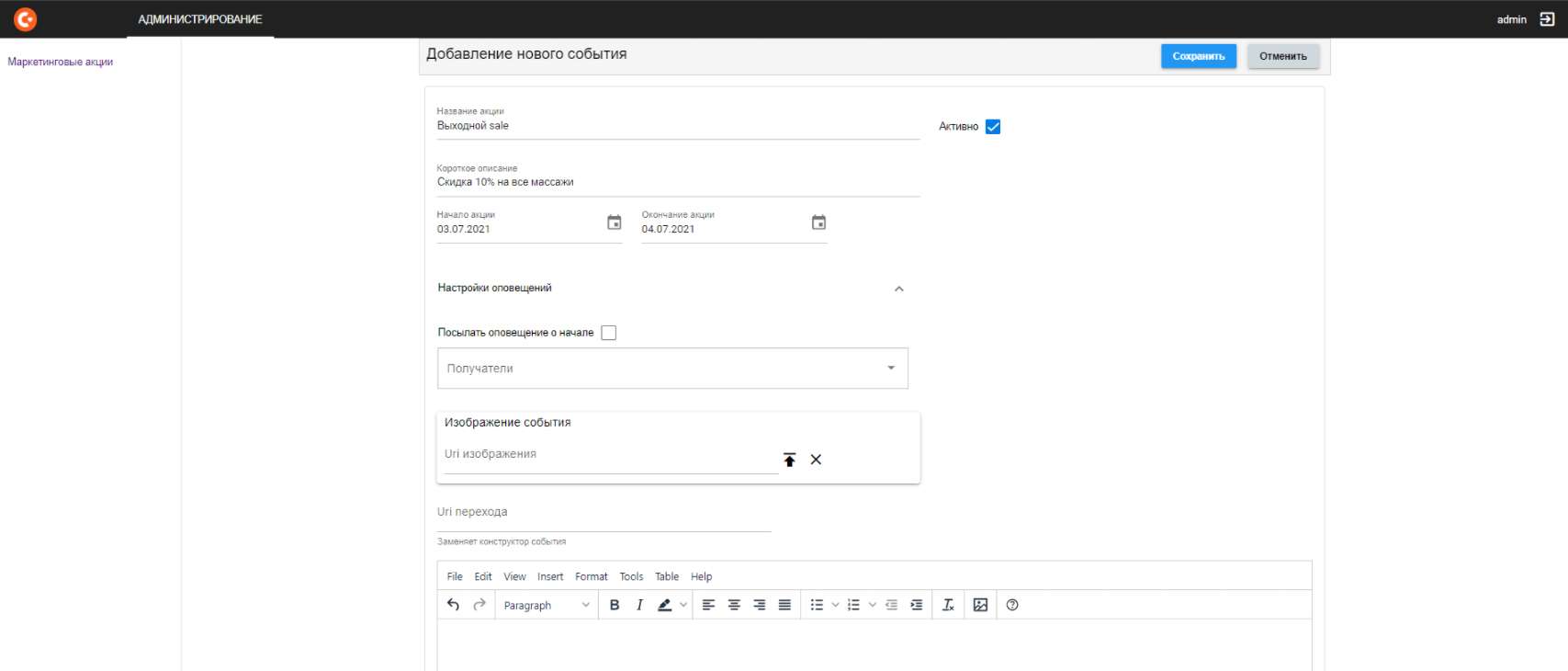
Task: Open the text highlight color dropdown arrow
Action: pyautogui.click(x=683, y=605)
